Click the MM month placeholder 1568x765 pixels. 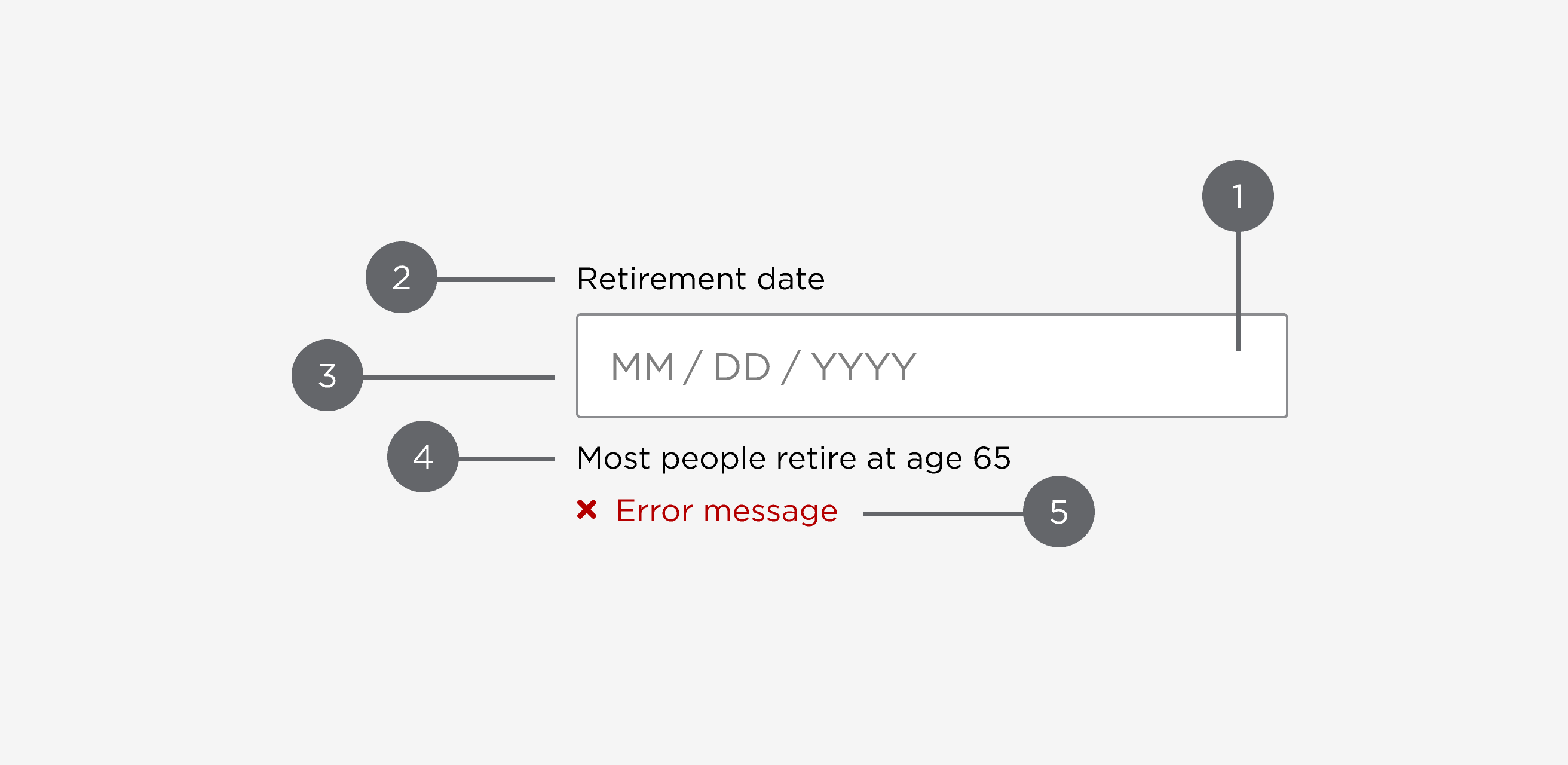[x=642, y=367]
